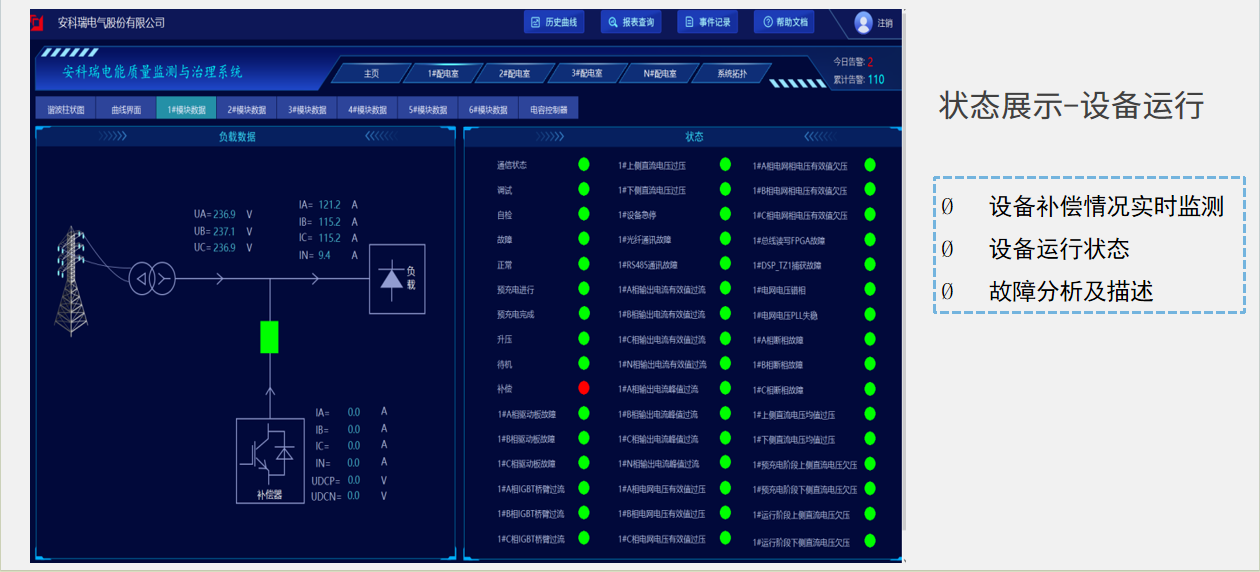
Task: Click 1#C相电网电压有效值过压 indicator light
Action: pos(726,538)
